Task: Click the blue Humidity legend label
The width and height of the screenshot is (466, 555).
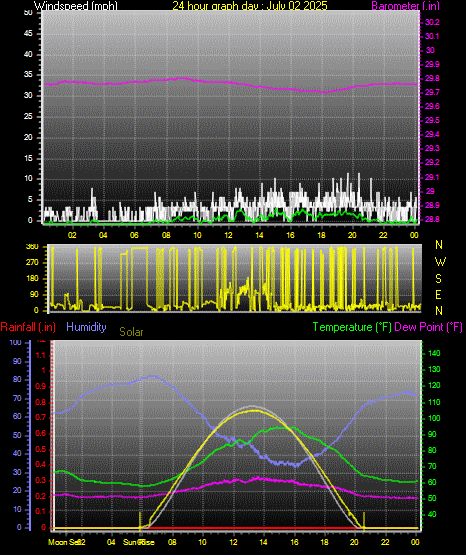Action: 86,327
